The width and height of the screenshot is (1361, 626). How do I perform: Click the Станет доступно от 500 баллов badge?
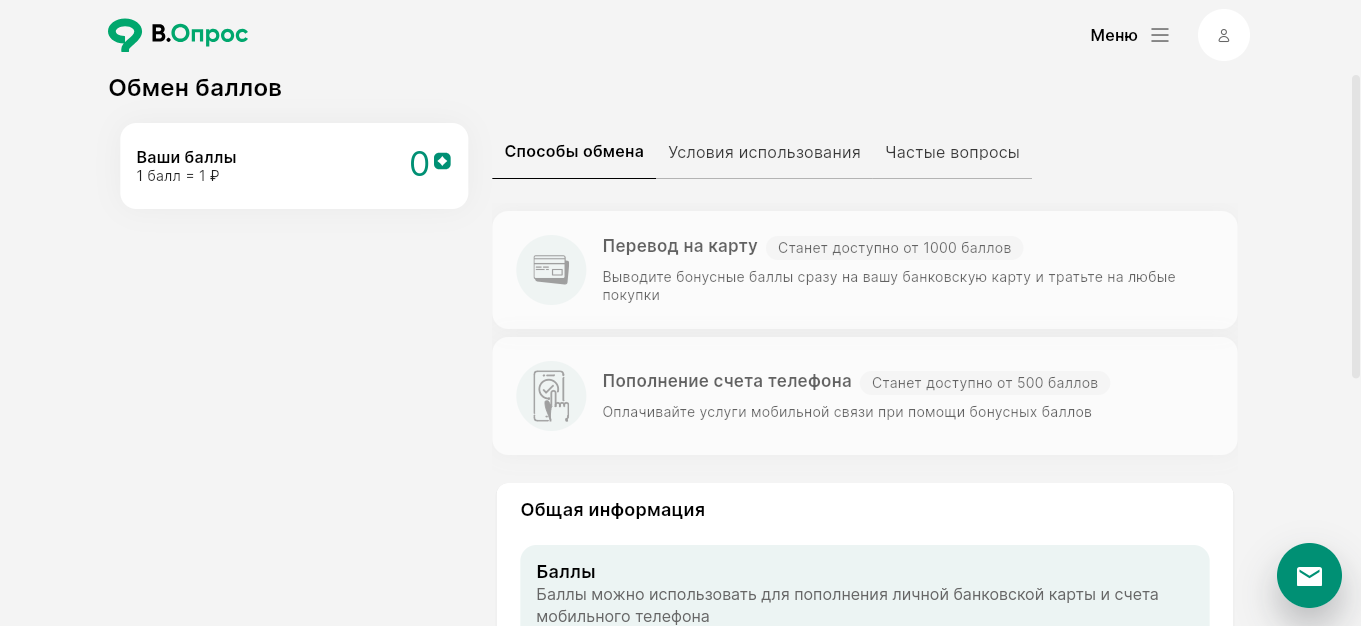(984, 383)
